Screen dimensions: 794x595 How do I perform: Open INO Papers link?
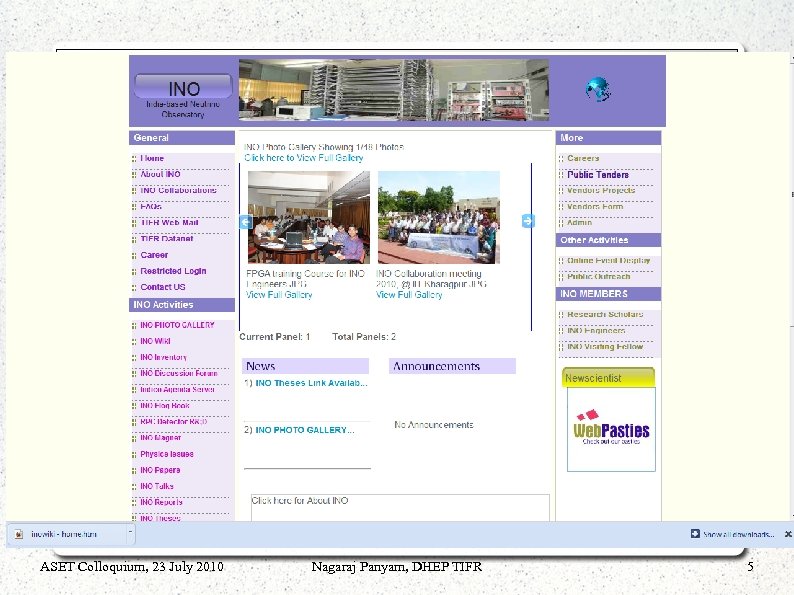pyautogui.click(x=160, y=470)
